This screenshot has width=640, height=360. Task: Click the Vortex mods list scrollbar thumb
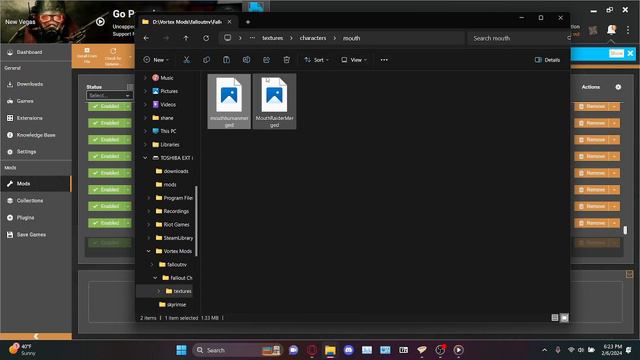pyautogui.click(x=625, y=230)
